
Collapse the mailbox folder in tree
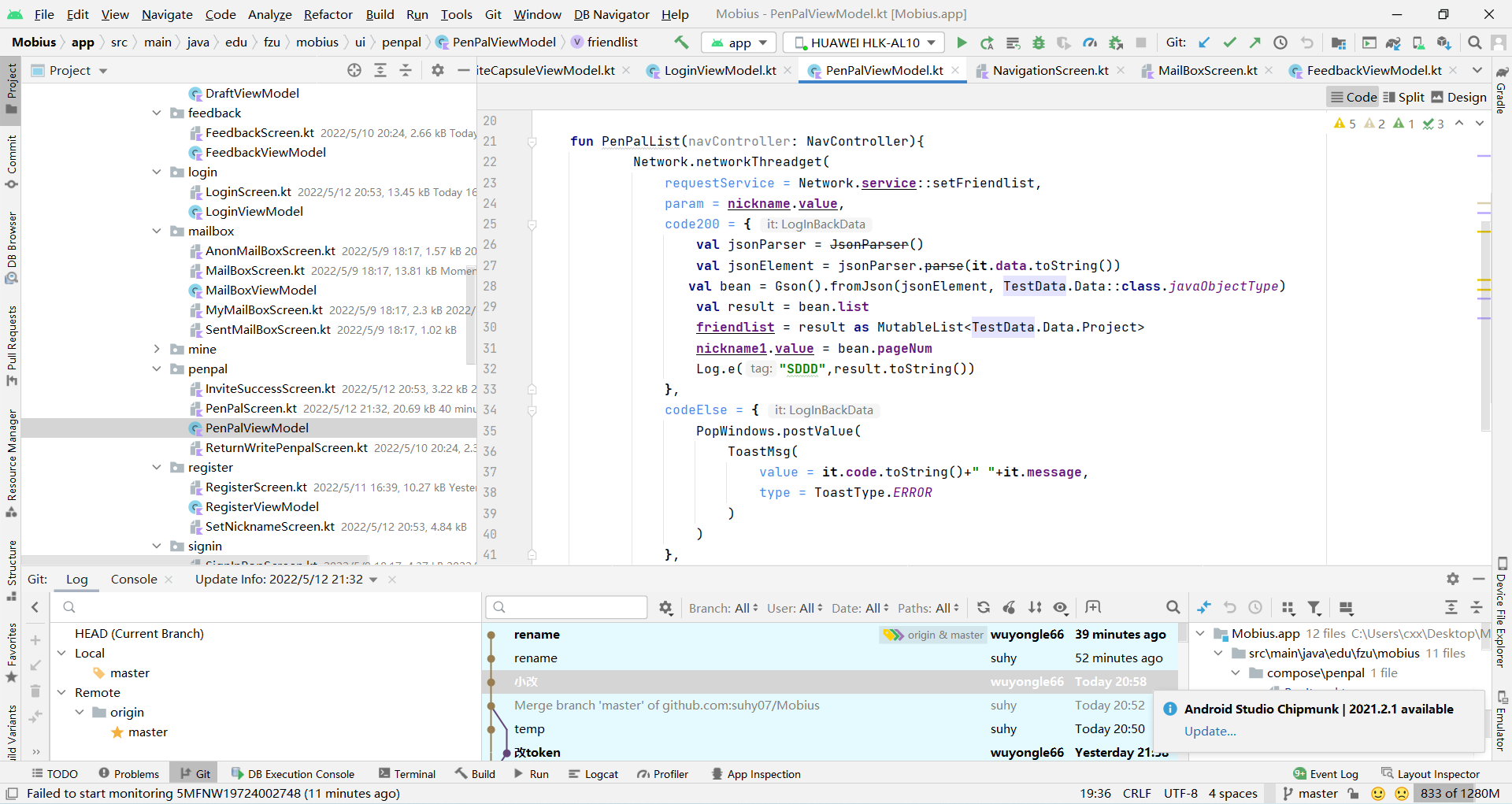coord(157,231)
